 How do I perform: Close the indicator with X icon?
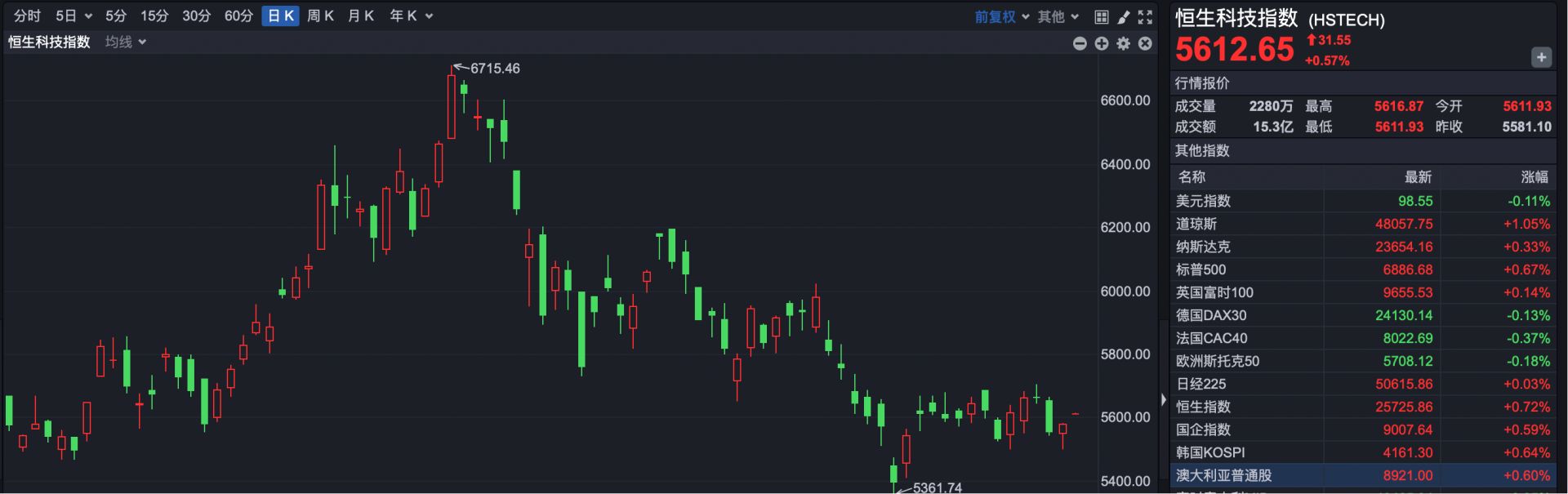[x=1146, y=43]
